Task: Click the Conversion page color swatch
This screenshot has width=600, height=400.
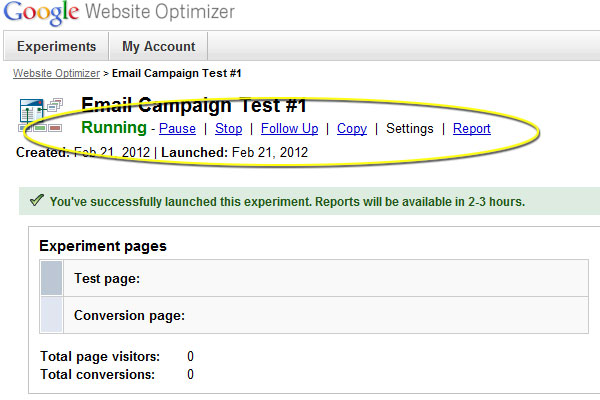Action: click(x=52, y=315)
